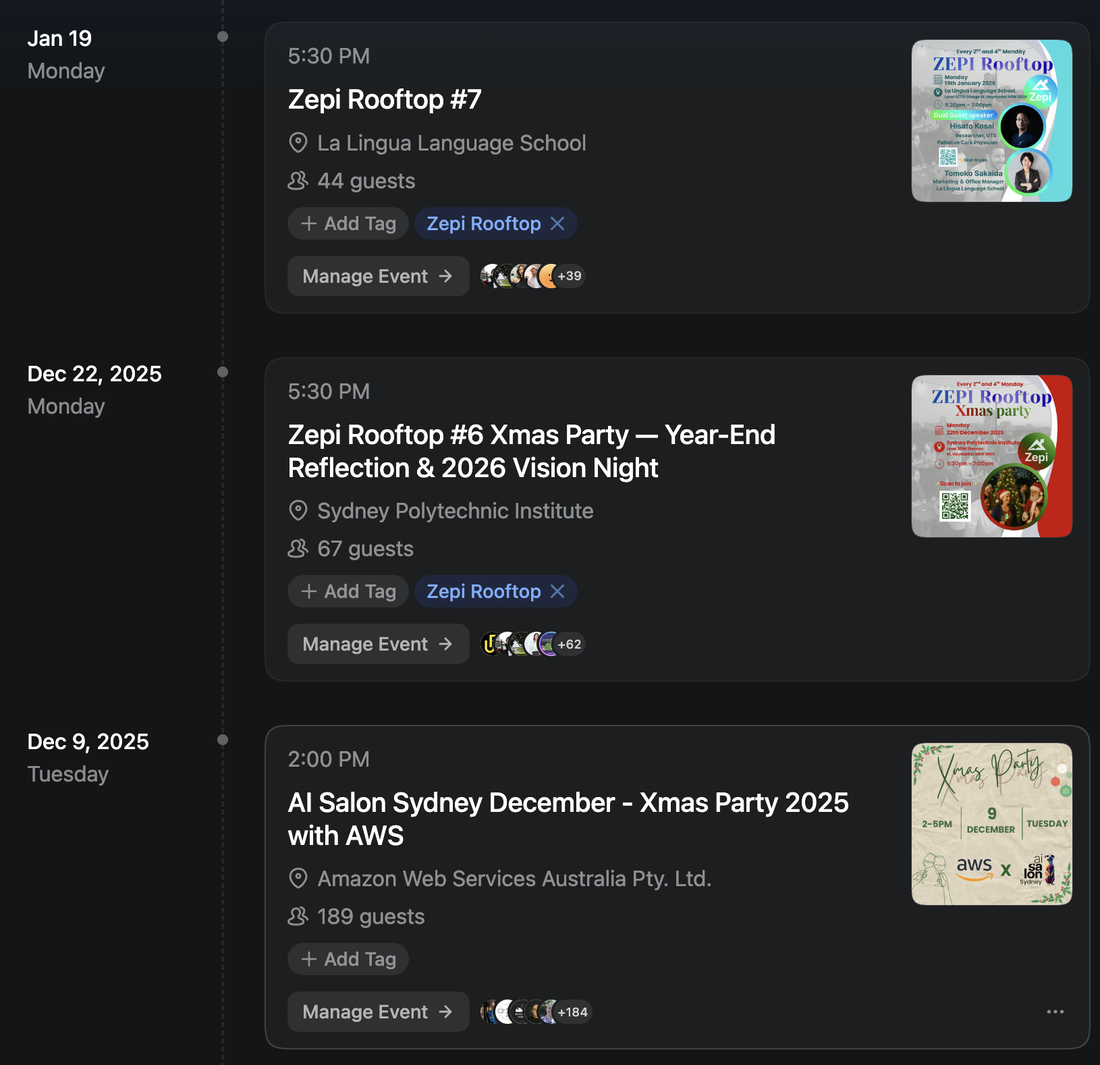Click the 67 guests count
Image resolution: width=1100 pixels, height=1065 pixels.
(365, 549)
